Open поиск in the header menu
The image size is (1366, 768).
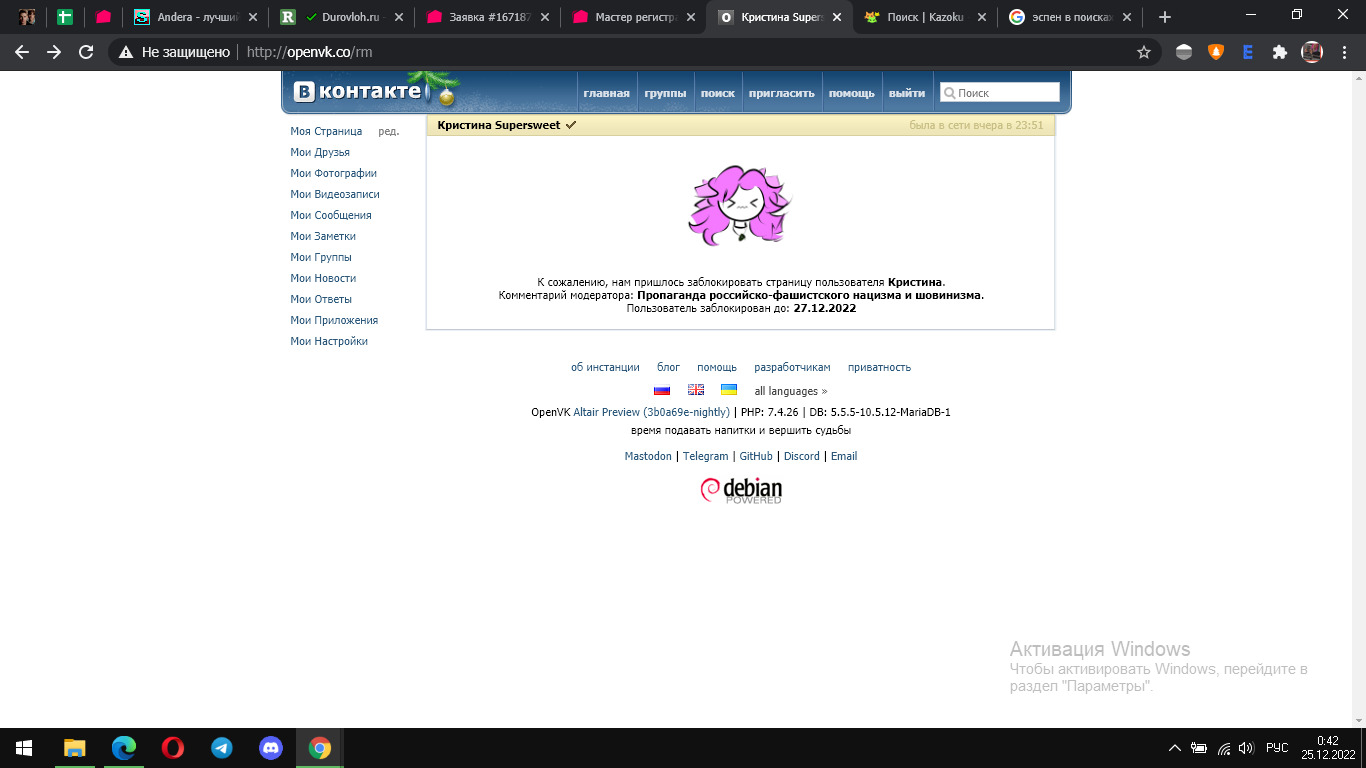[718, 93]
